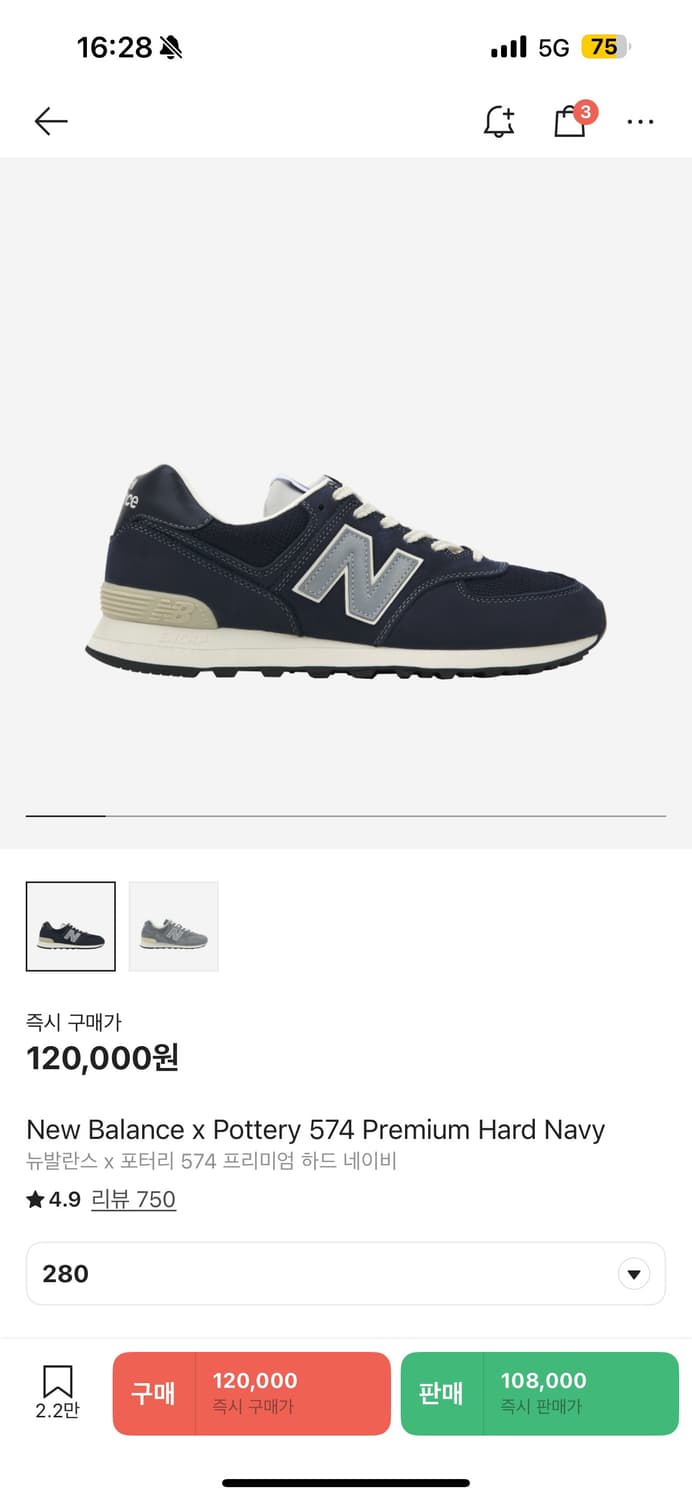This screenshot has height=1500, width=692.
Task: Tap the main navy sneaker product image
Action: point(346,567)
